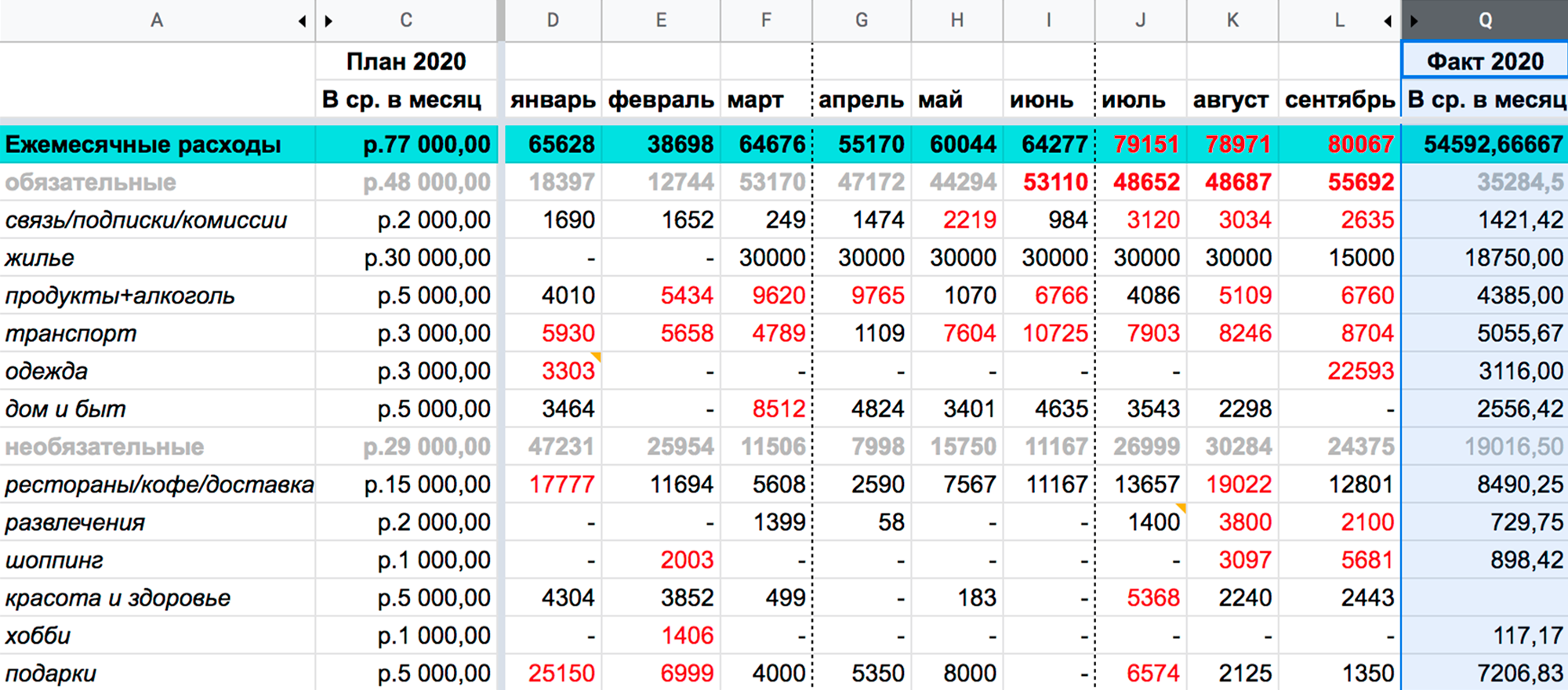Select the 'одежда' row label
The image size is (1568, 690).
click(x=158, y=371)
